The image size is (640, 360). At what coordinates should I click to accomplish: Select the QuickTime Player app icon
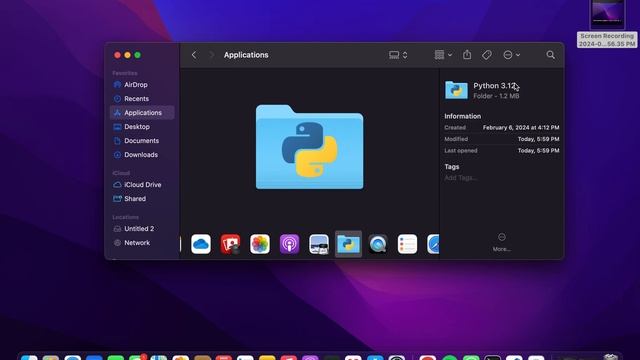[378, 244]
